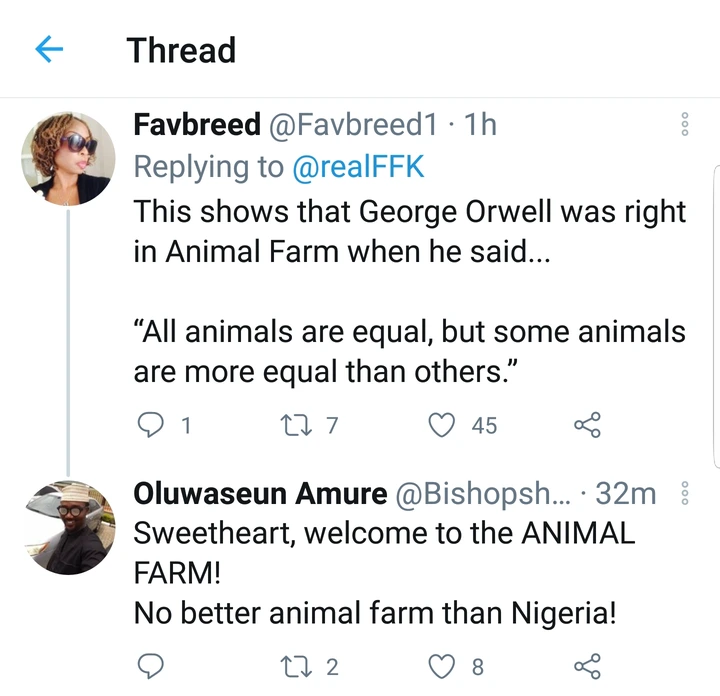The height and width of the screenshot is (696, 720).
Task: Open more options for Favbreed's tweet
Action: pos(685,125)
